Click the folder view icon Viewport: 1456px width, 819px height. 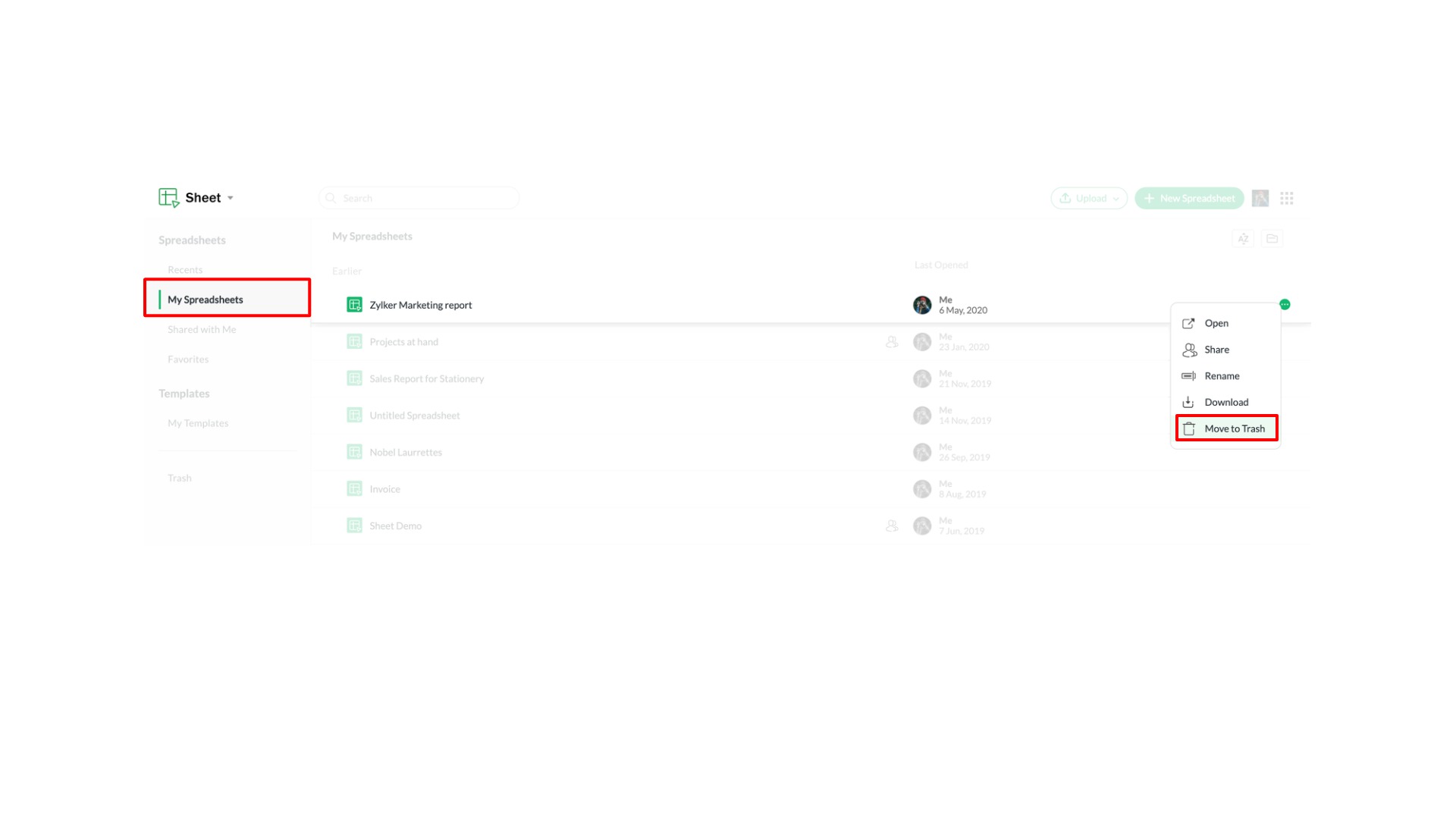click(x=1272, y=239)
